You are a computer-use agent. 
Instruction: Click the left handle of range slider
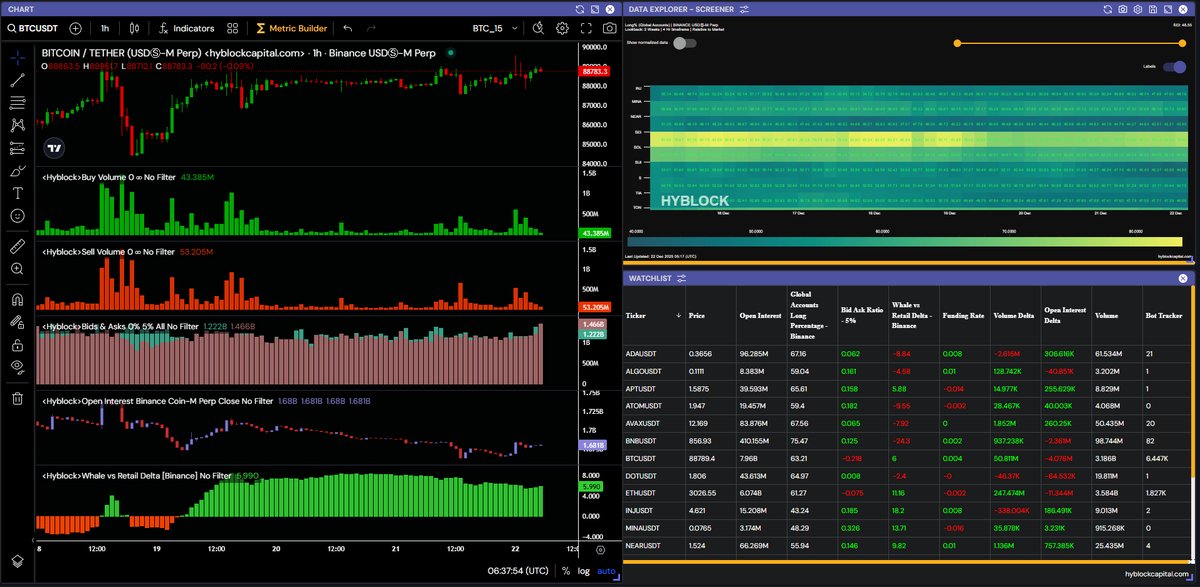point(958,43)
